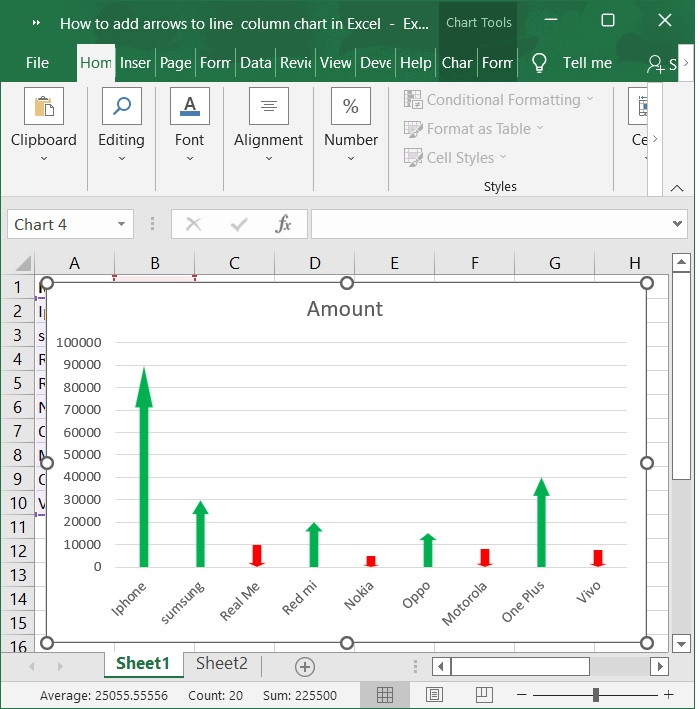700x709 pixels.
Task: Expand the Editing group dropdown
Action: tap(122, 158)
